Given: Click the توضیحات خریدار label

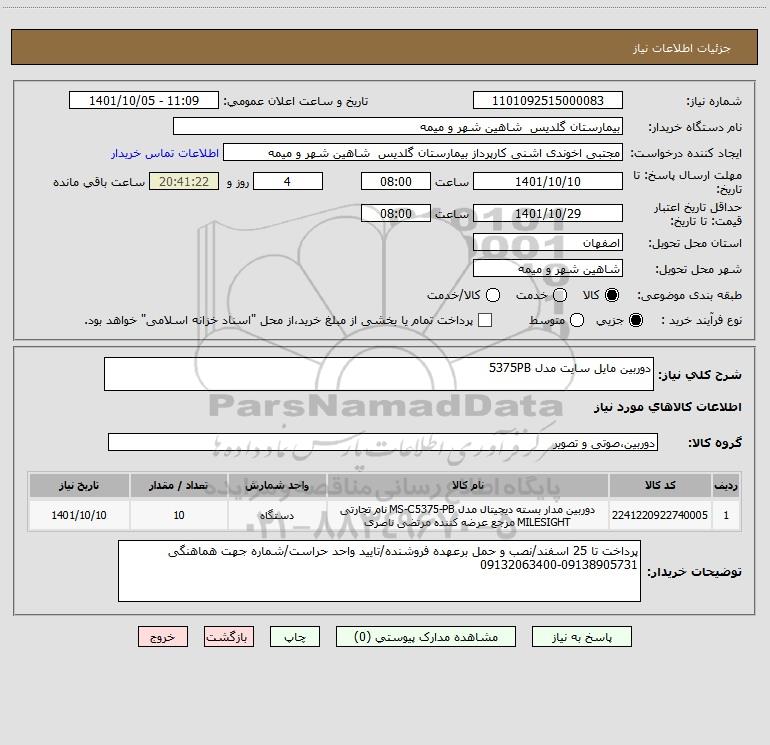Looking at the screenshot, I should coord(694,572).
